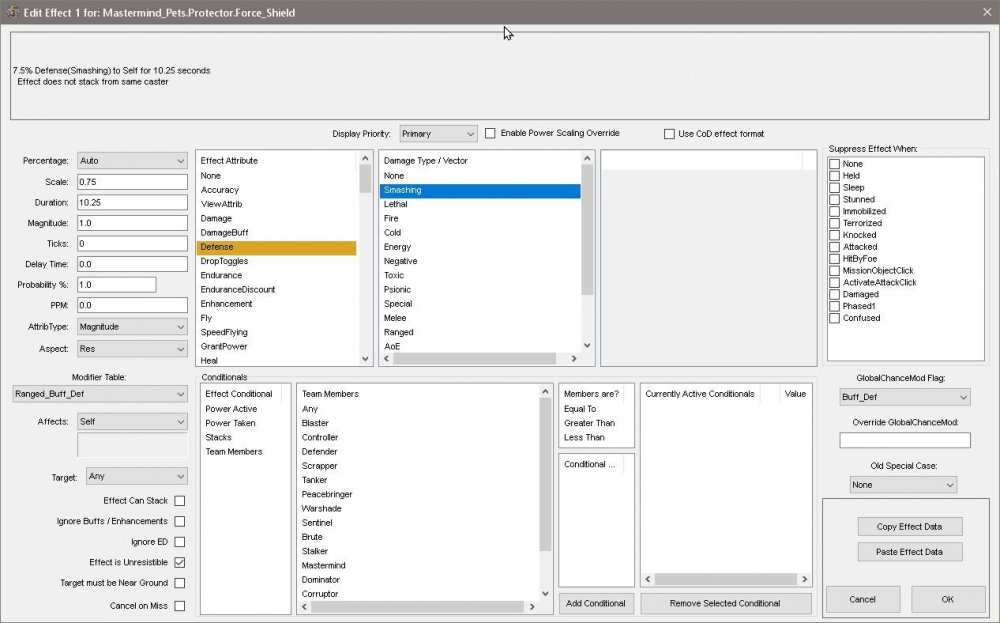
Task: Toggle Effect is Unresistible checkbox
Action: [x=180, y=563]
